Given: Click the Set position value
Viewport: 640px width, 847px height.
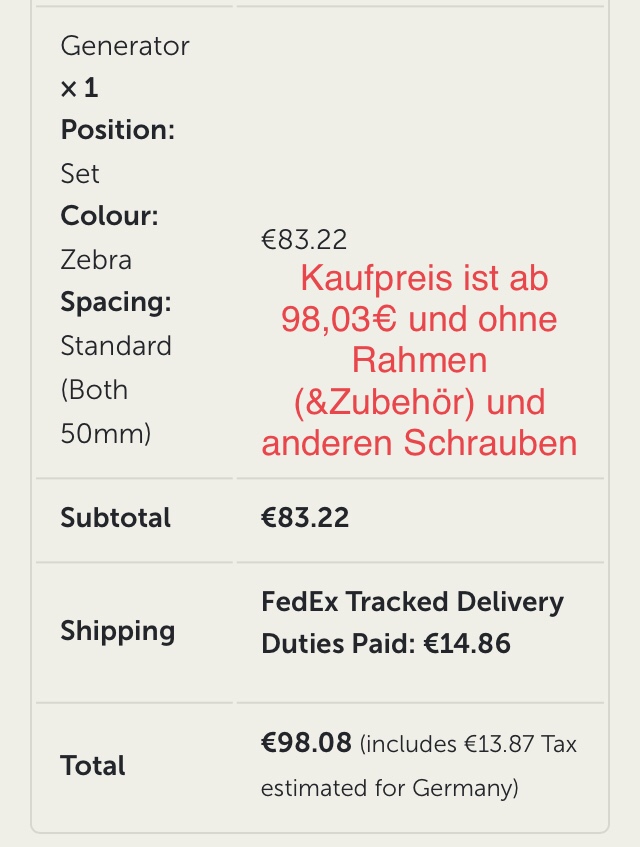Looking at the screenshot, I should coord(80,174).
